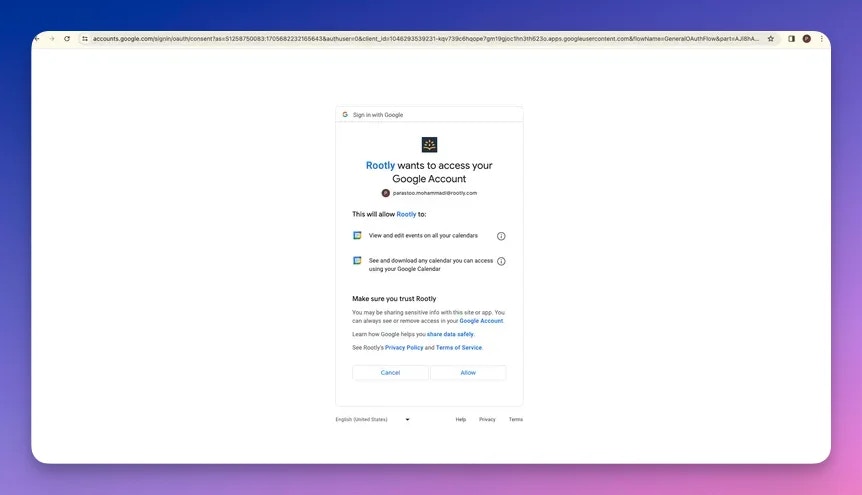Click the browser back arrow
The image size is (862, 495).
tap(37, 39)
